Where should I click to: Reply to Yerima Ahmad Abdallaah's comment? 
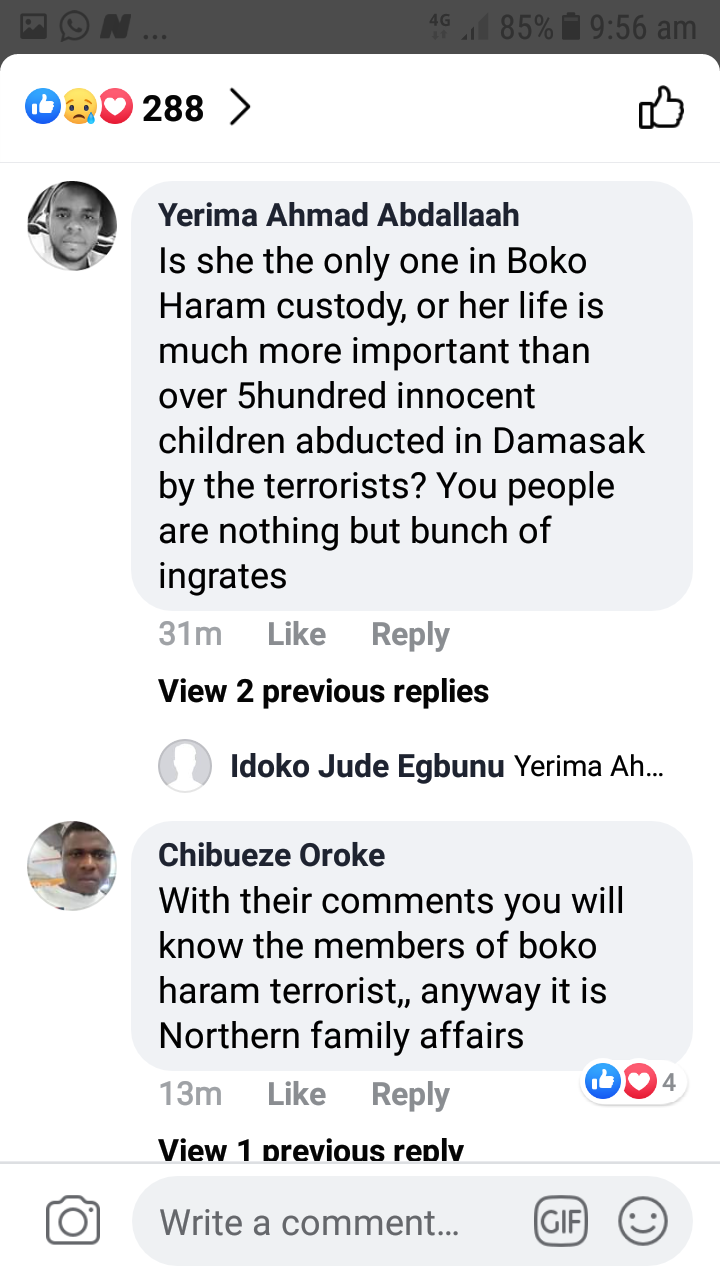pos(410,634)
